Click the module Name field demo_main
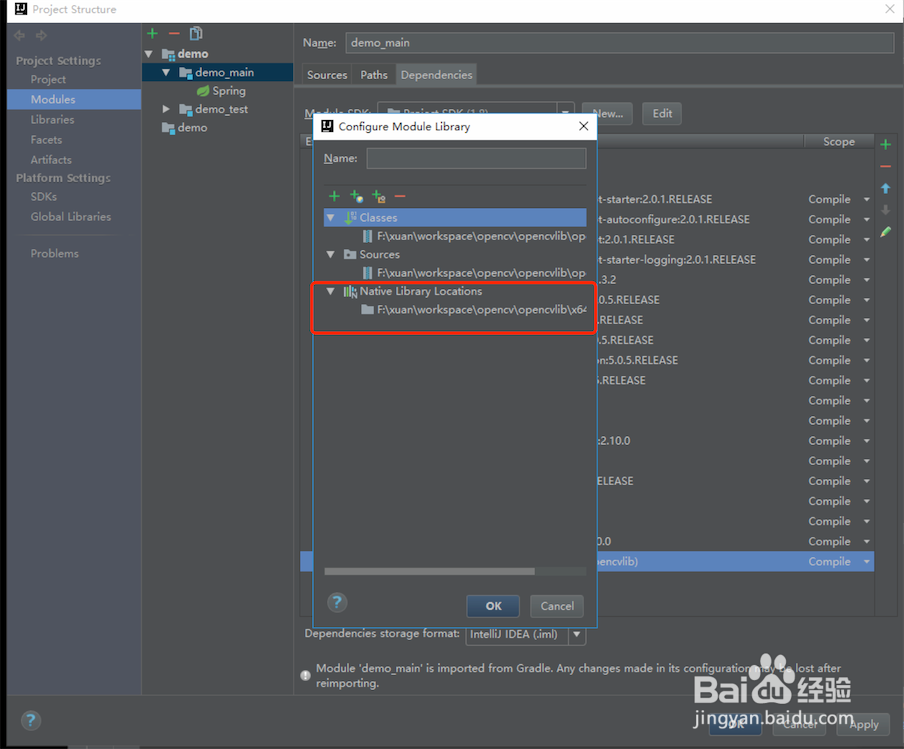The height and width of the screenshot is (749, 904). pyautogui.click(x=620, y=43)
